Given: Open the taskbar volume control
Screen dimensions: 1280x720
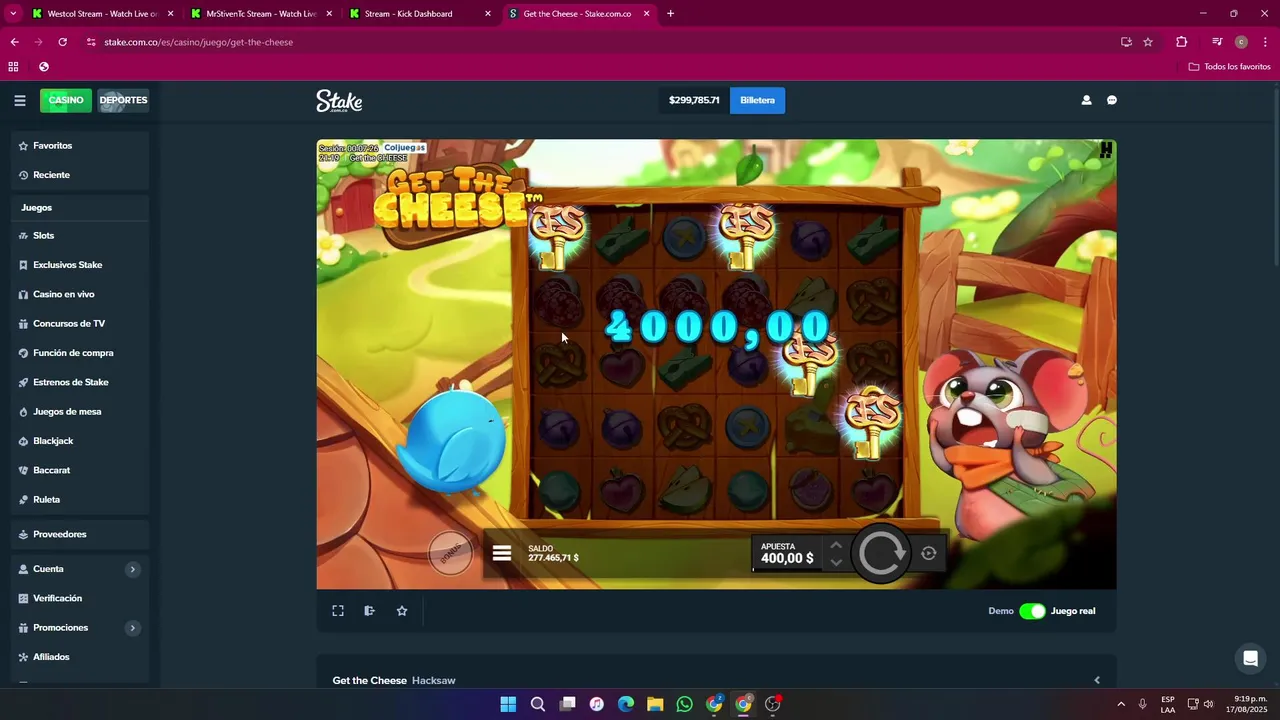Looking at the screenshot, I should [1208, 704].
